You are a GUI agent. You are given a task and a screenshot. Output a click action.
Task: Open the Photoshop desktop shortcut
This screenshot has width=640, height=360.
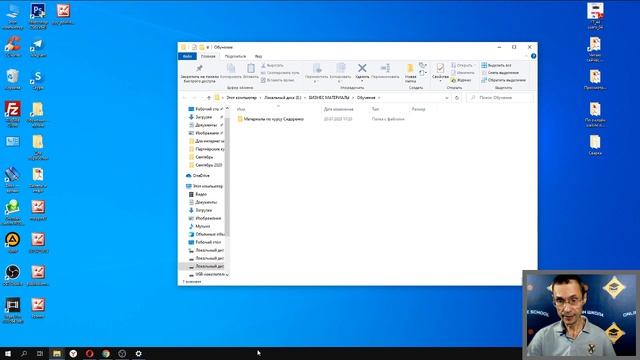[38, 16]
